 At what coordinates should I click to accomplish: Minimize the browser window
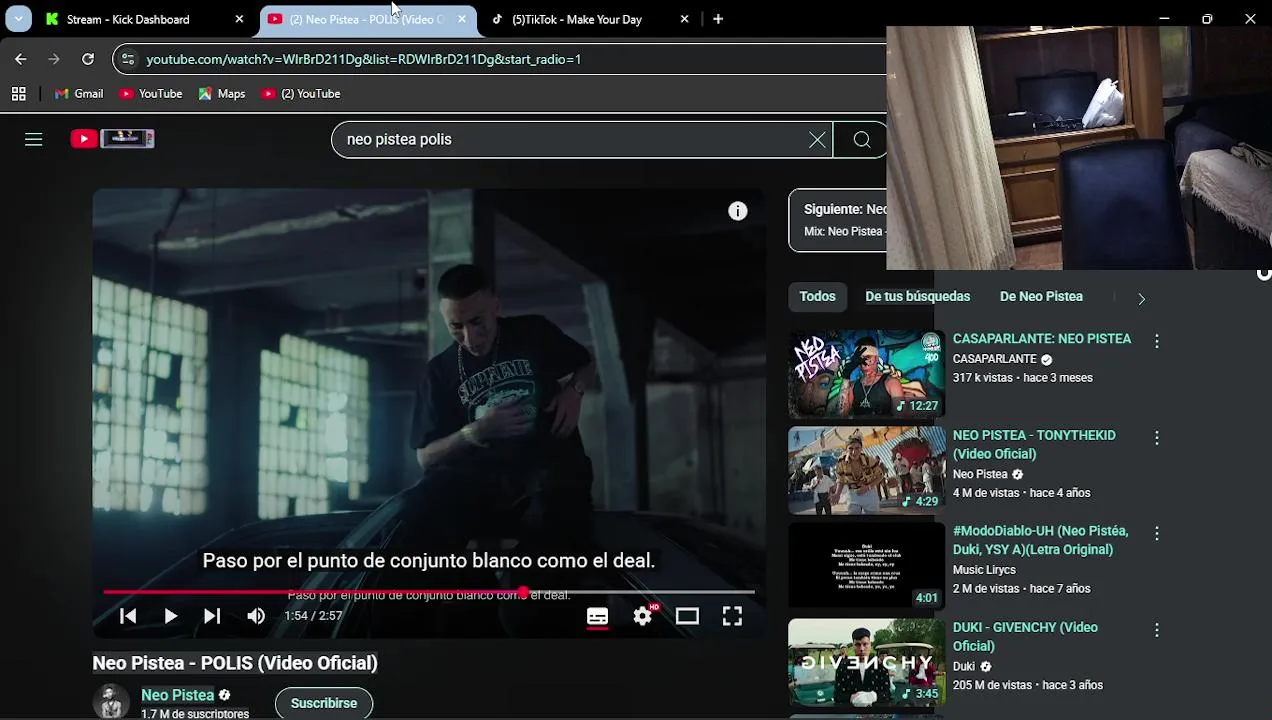[1164, 19]
